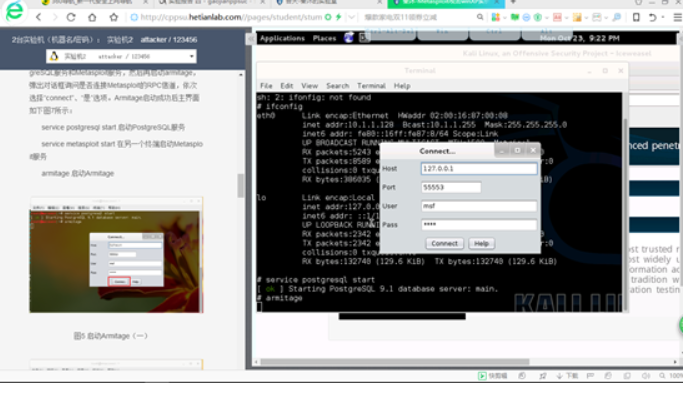Click the flag icon in the browser status bar
The height and width of the screenshot is (396, 683).
click(590, 376)
